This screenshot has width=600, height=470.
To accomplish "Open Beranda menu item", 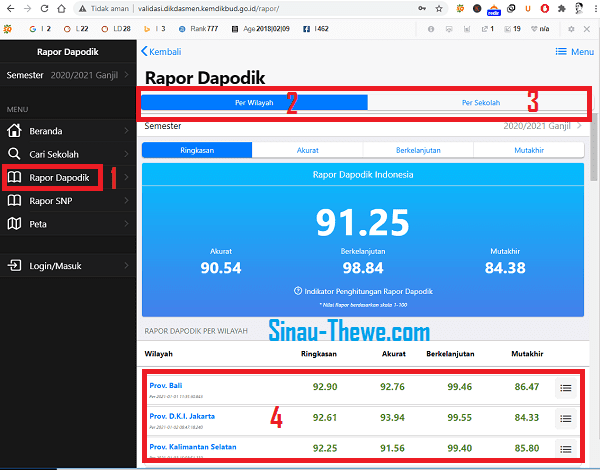I will pyautogui.click(x=68, y=131).
